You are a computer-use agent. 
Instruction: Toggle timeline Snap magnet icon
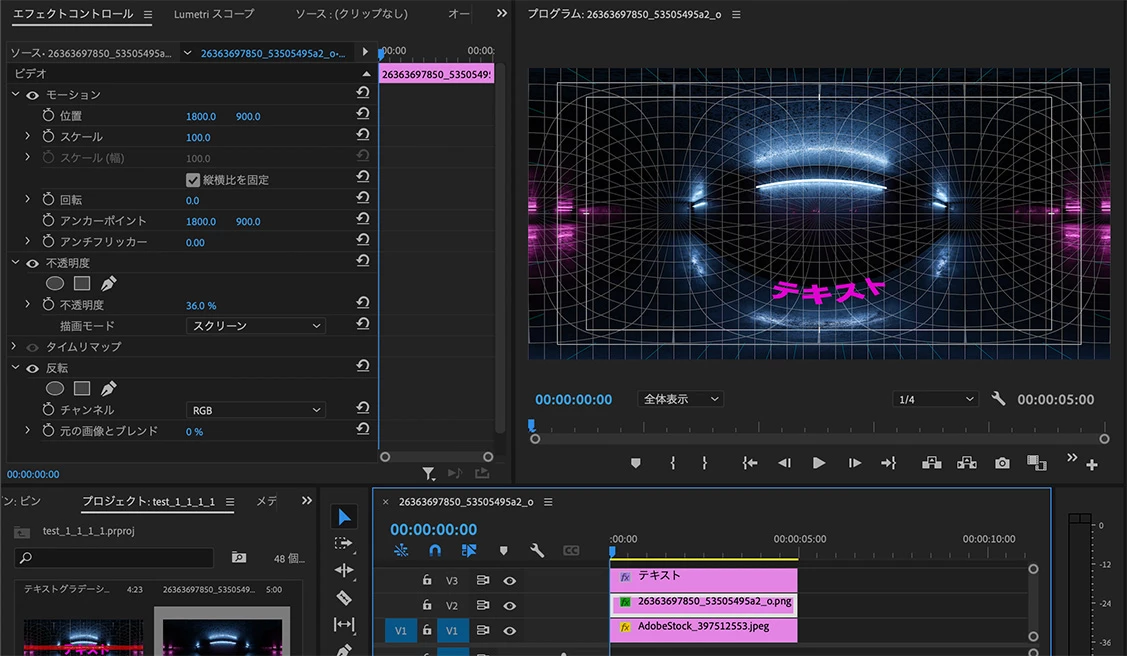tap(435, 550)
